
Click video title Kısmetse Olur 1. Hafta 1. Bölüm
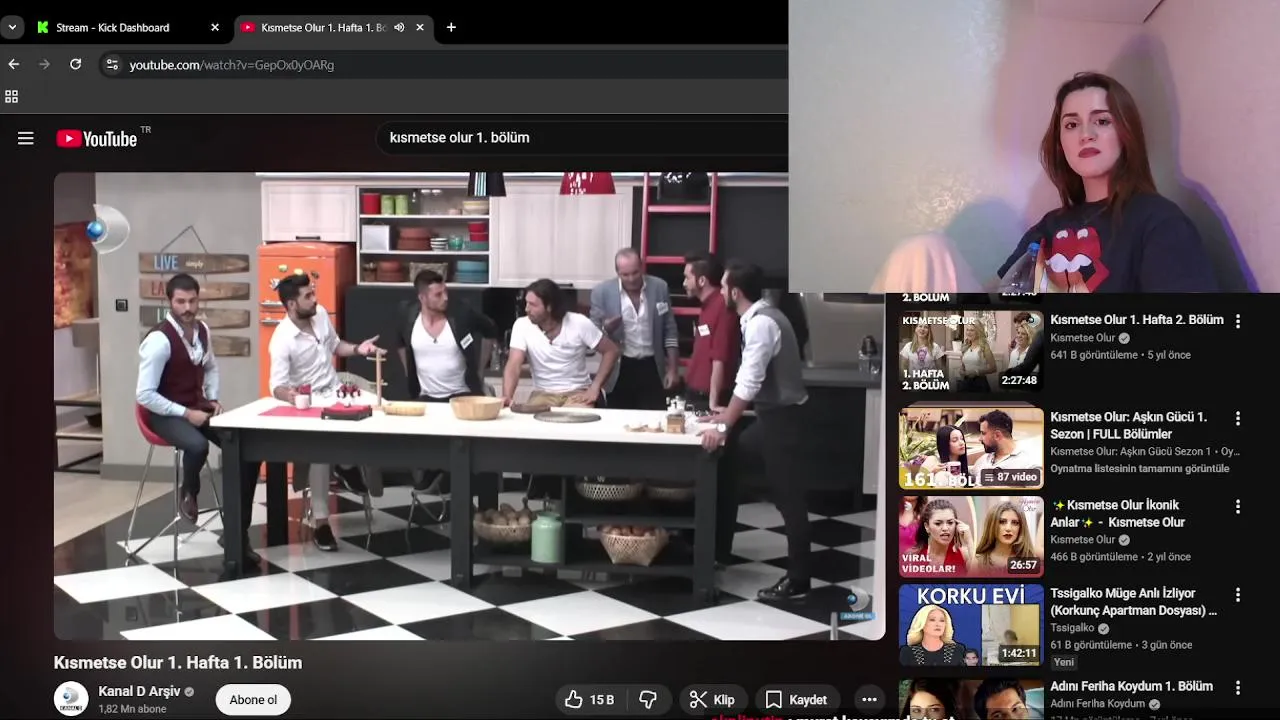(178, 662)
